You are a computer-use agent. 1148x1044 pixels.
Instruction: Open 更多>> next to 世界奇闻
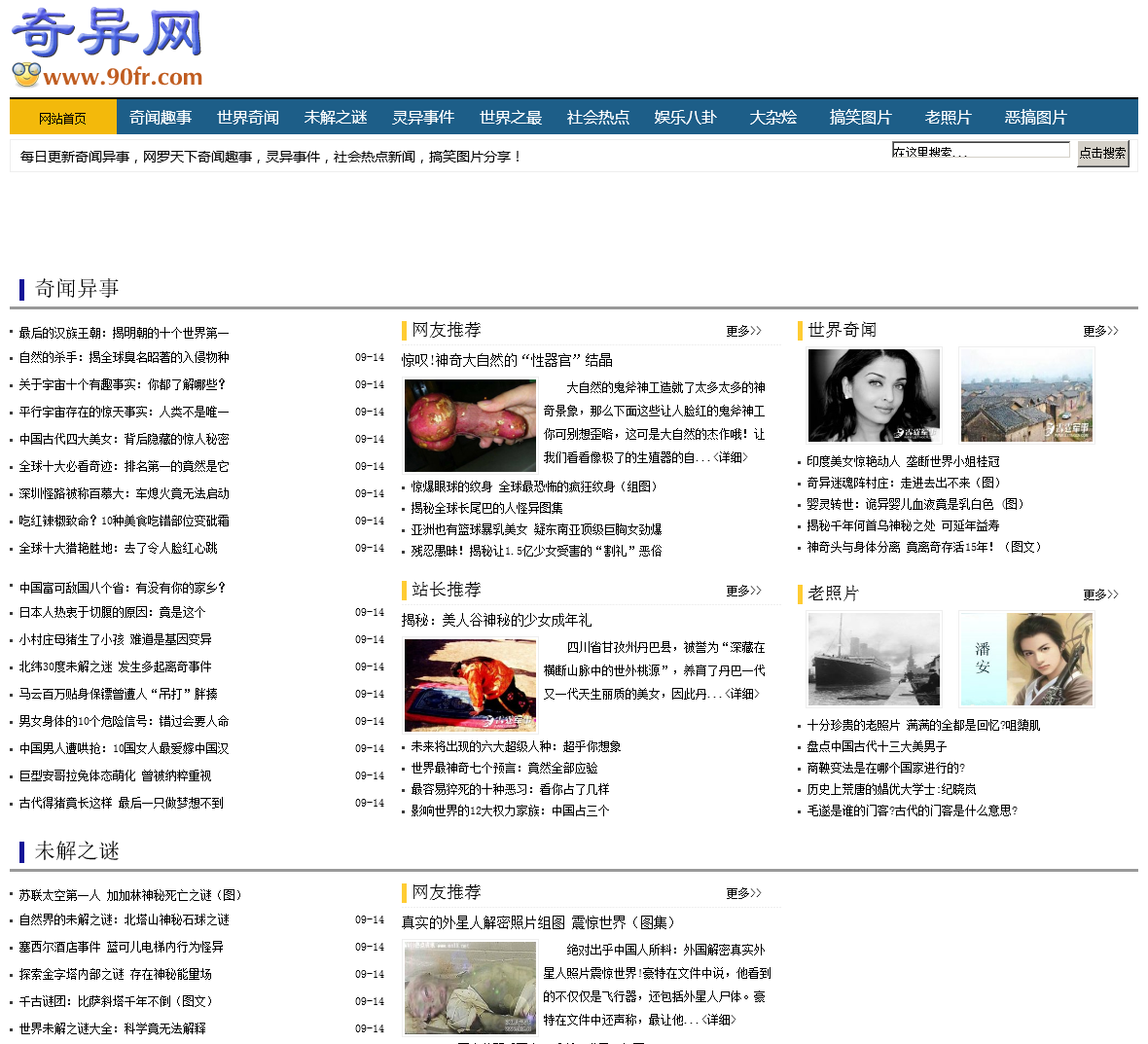click(x=1101, y=331)
